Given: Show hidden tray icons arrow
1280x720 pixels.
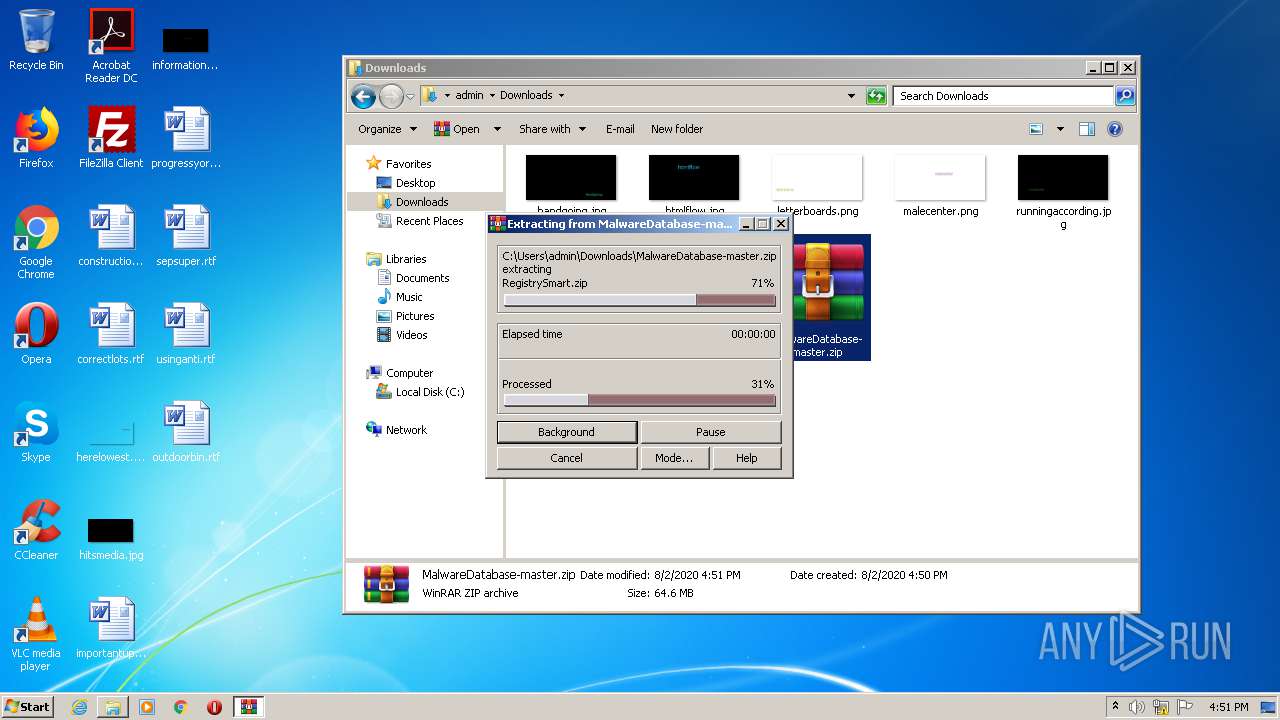Looking at the screenshot, I should click(x=1115, y=707).
